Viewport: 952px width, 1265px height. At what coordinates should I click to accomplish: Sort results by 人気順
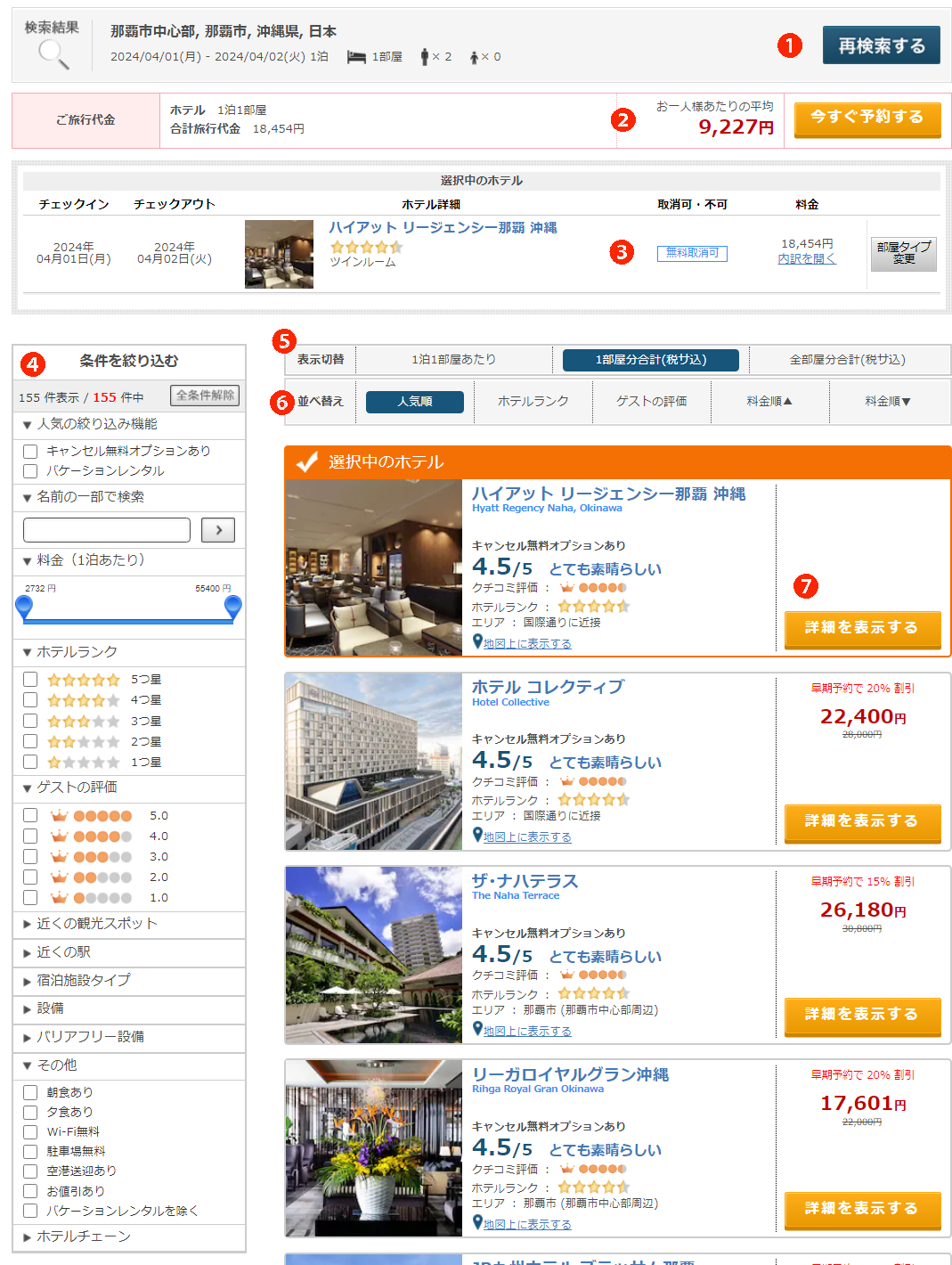click(415, 402)
